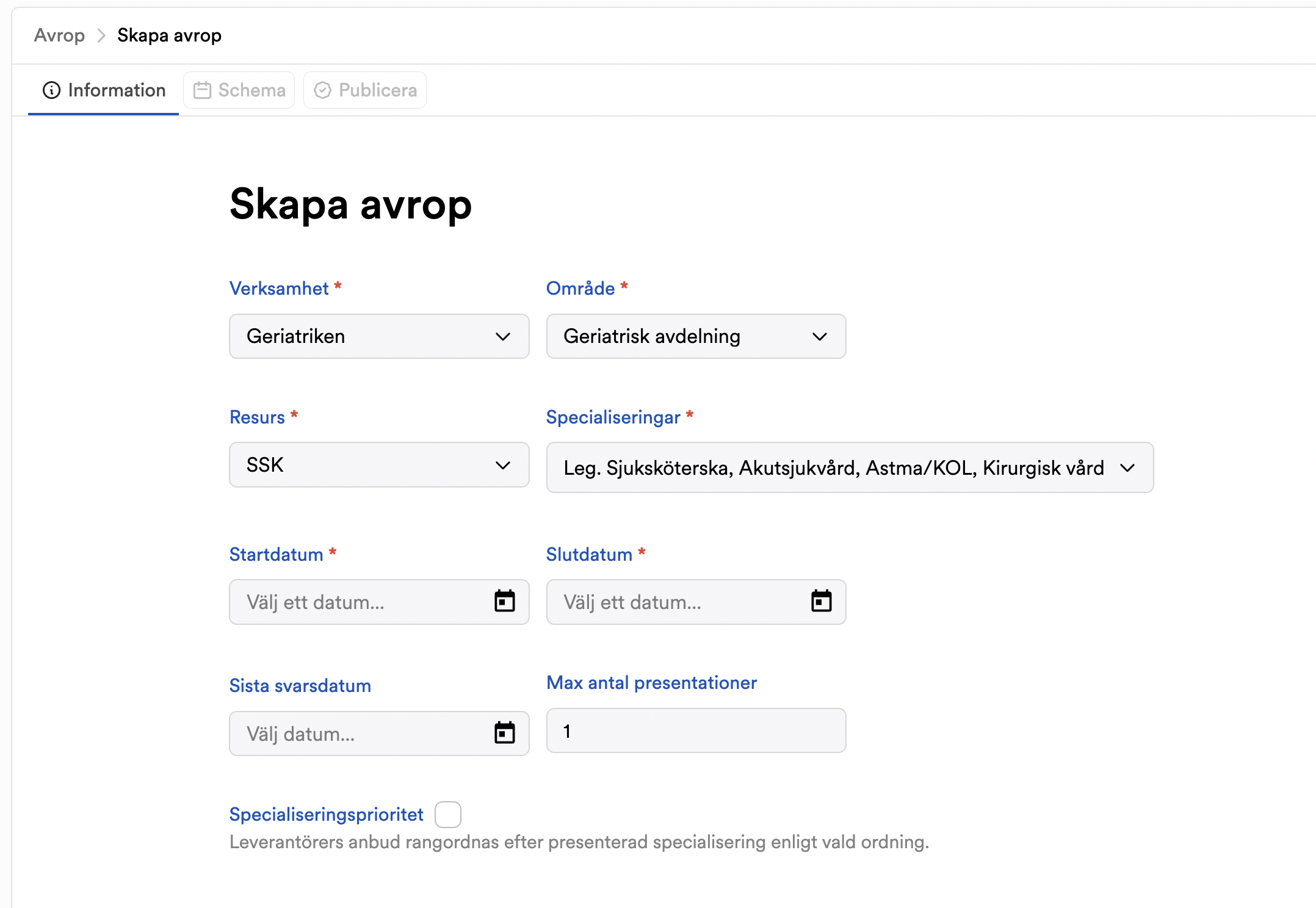Click the Slutdatum field label

point(589,555)
